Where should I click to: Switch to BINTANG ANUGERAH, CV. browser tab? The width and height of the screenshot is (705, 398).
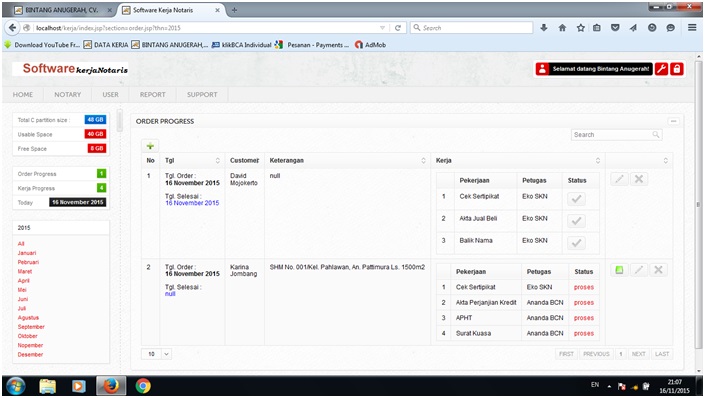(x=62, y=10)
